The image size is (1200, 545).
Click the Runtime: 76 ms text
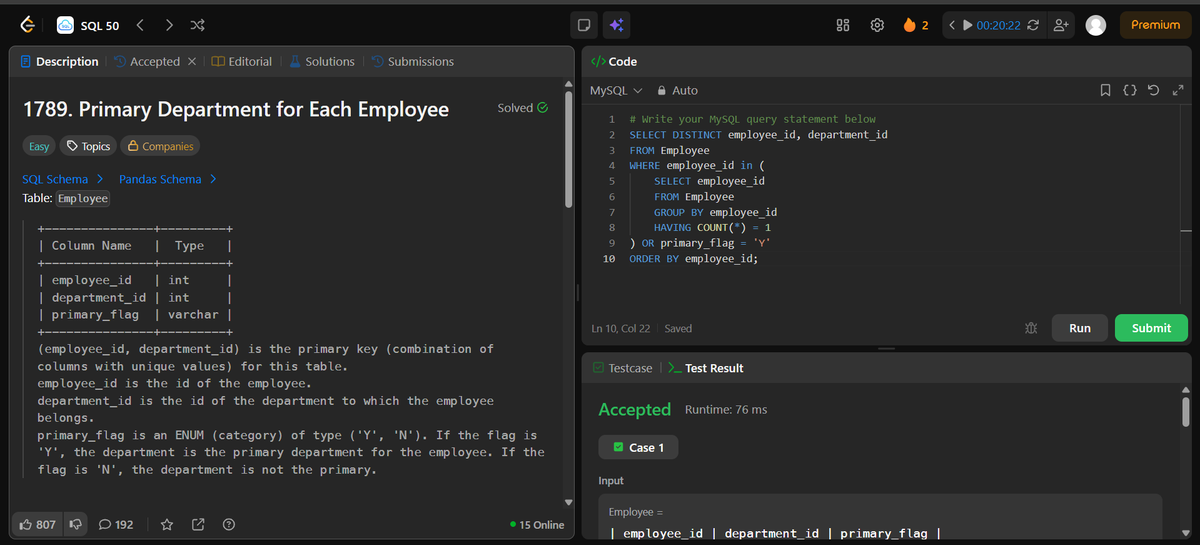pyautogui.click(x=726, y=409)
